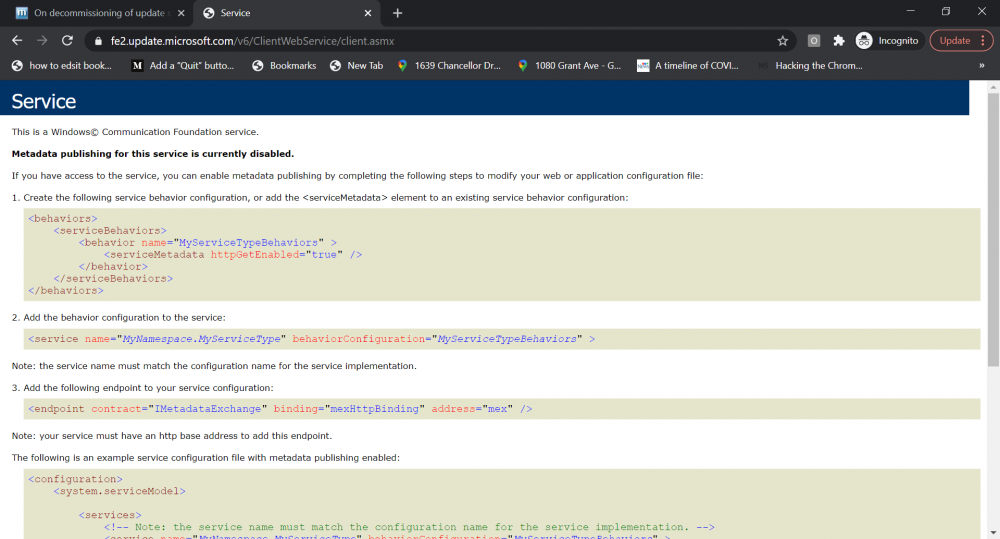The image size is (1000, 539).
Task: Close the 'On decommissioning of update' tab
Action: [x=180, y=13]
